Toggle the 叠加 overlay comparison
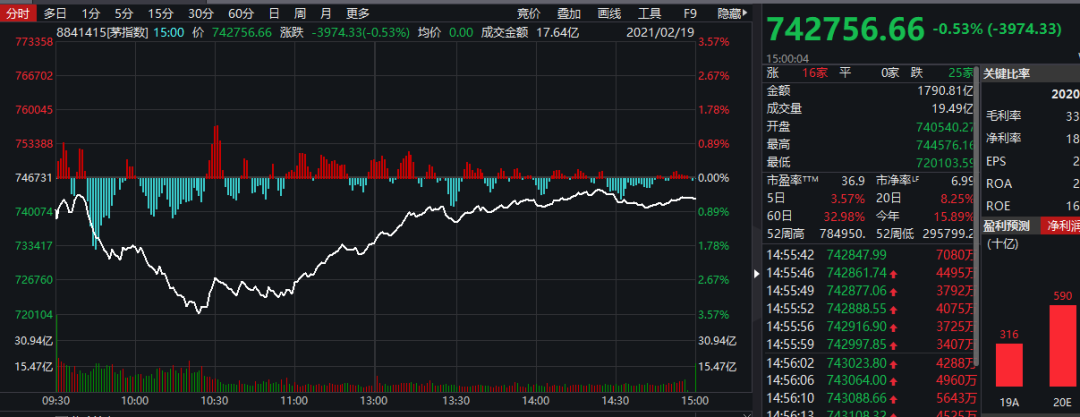The height and width of the screenshot is (417, 1080). click(569, 14)
